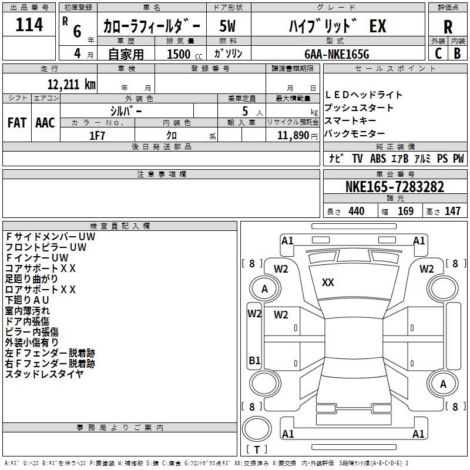Viewport: 470px width, 470px height.
Task: Click the mileage field showing 12,211 km
Action: point(50,83)
